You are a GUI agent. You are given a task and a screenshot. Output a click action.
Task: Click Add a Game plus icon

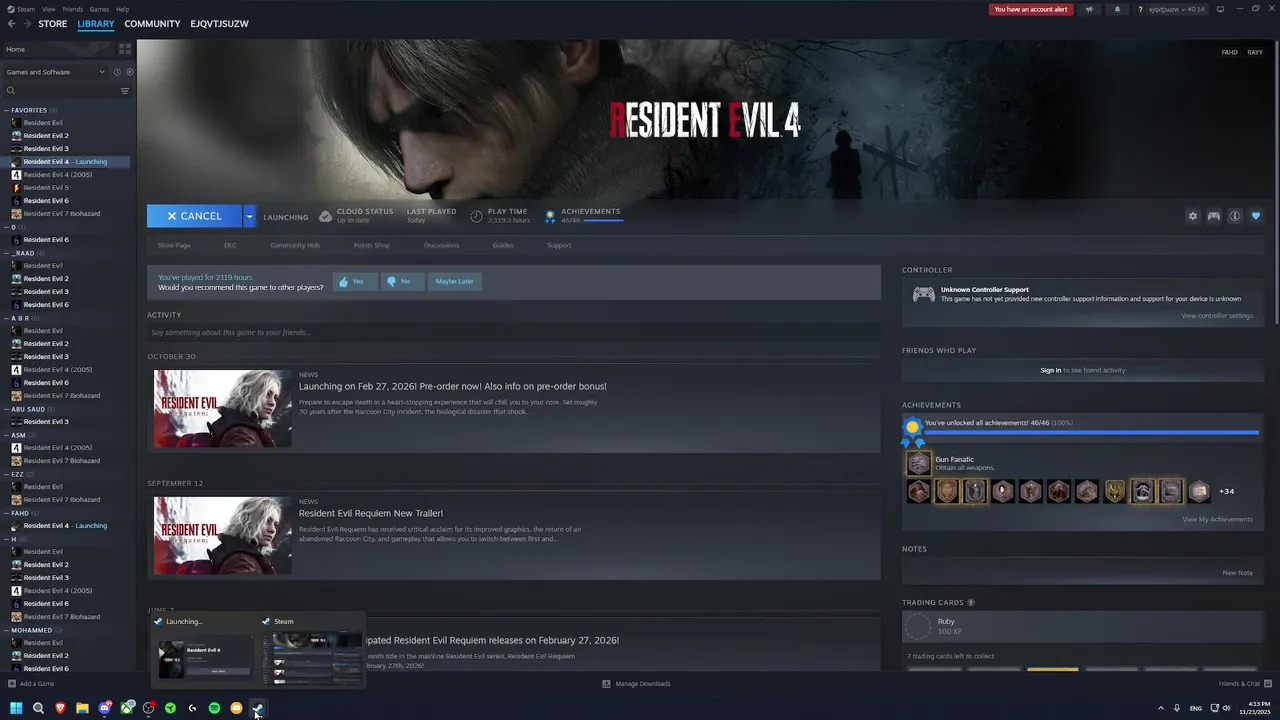pyautogui.click(x=12, y=684)
